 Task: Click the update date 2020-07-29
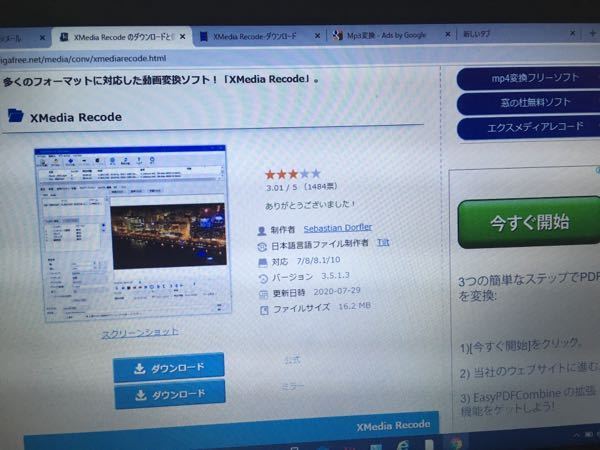[337, 292]
